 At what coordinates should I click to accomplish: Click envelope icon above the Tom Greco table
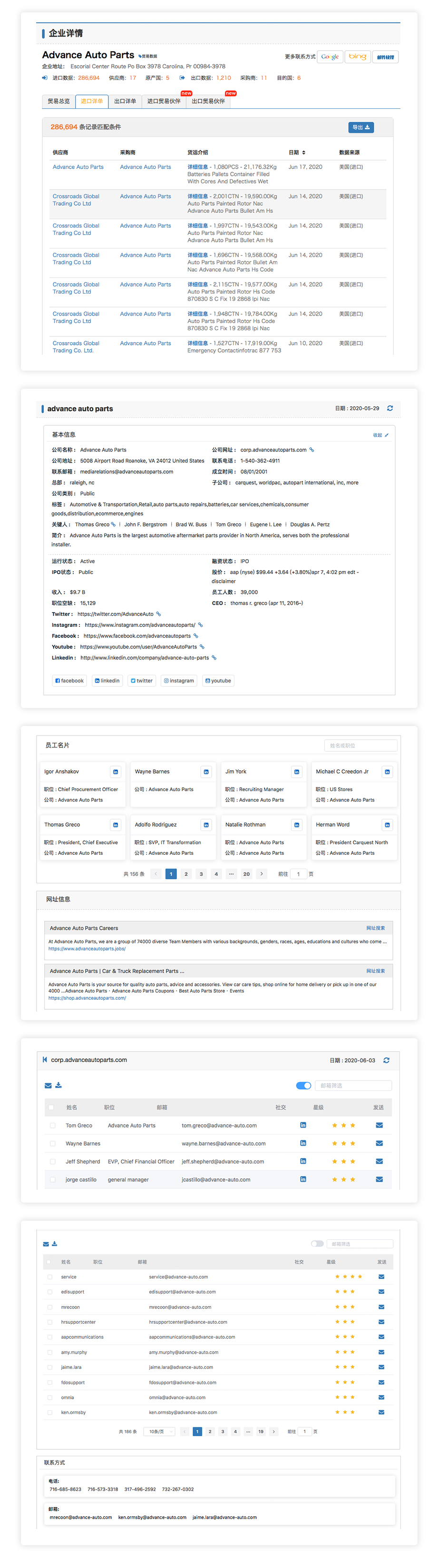48,1085
